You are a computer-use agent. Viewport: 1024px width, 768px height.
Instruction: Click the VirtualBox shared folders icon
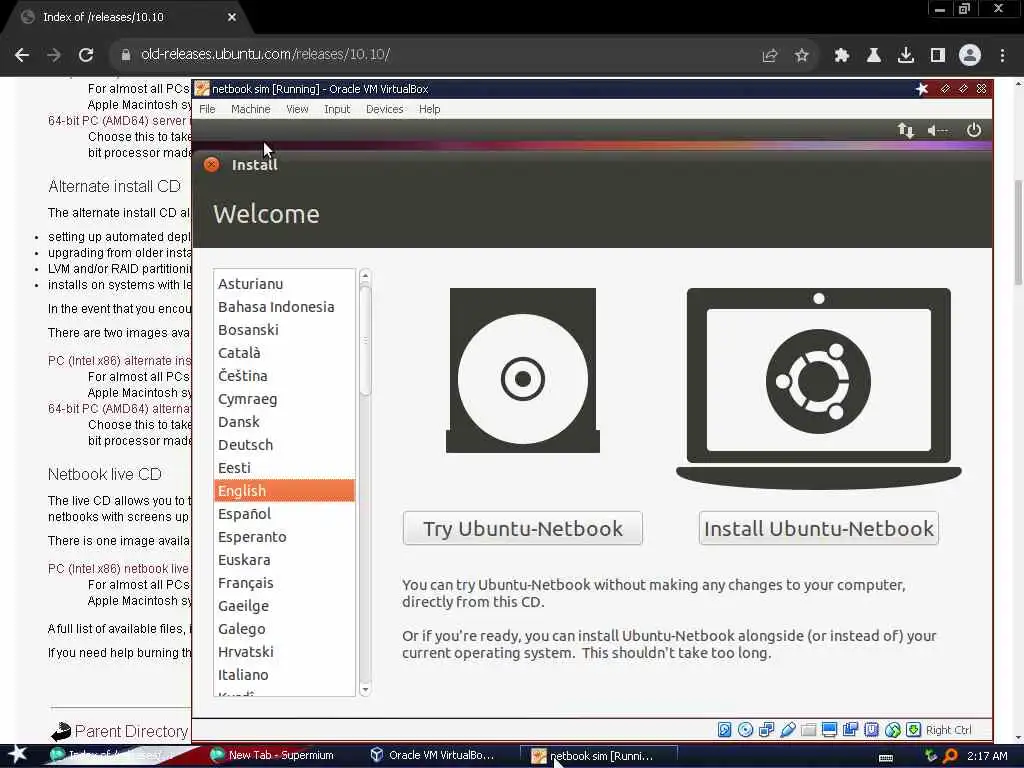pos(808,729)
